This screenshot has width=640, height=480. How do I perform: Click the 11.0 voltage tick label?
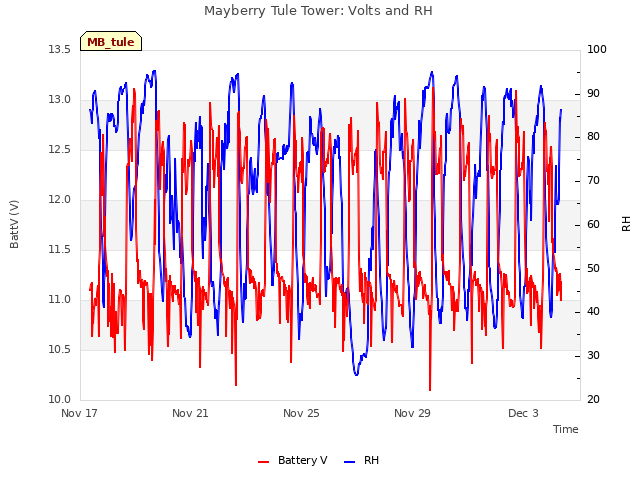60,300
